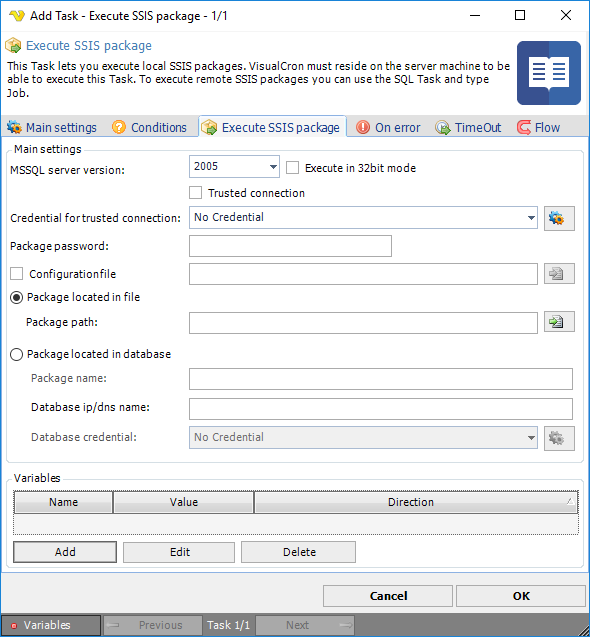Sort variables by Name column
This screenshot has width=590, height=637.
coord(63,502)
